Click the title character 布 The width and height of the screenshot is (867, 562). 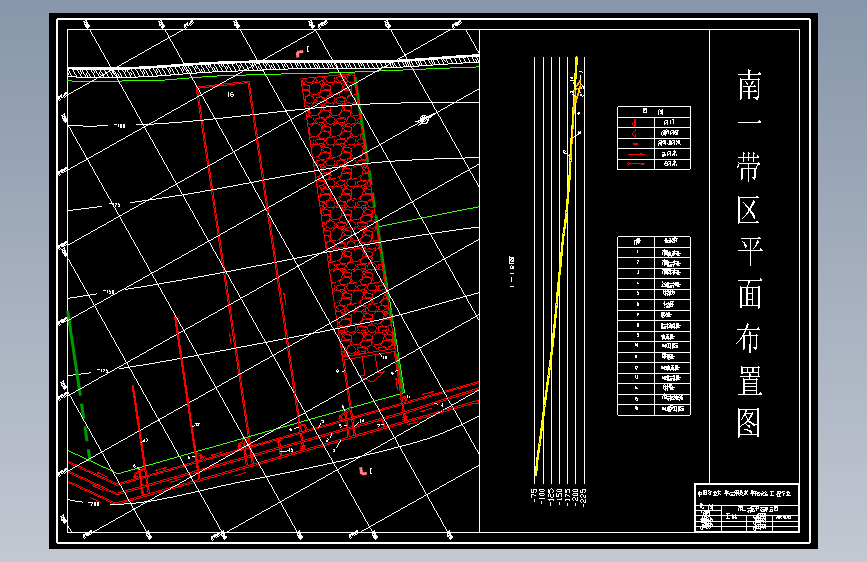tap(749, 337)
